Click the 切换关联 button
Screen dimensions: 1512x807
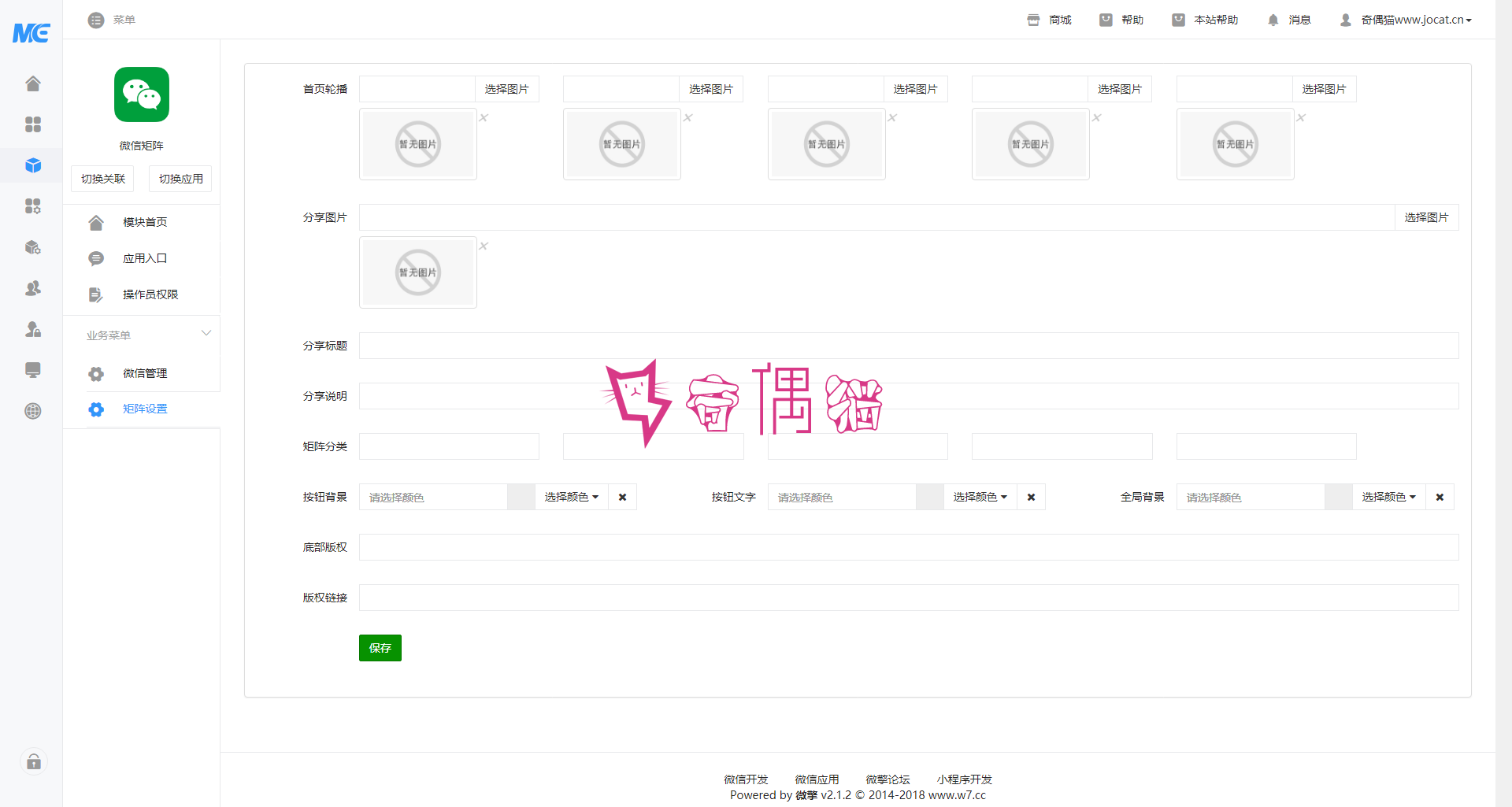click(103, 179)
